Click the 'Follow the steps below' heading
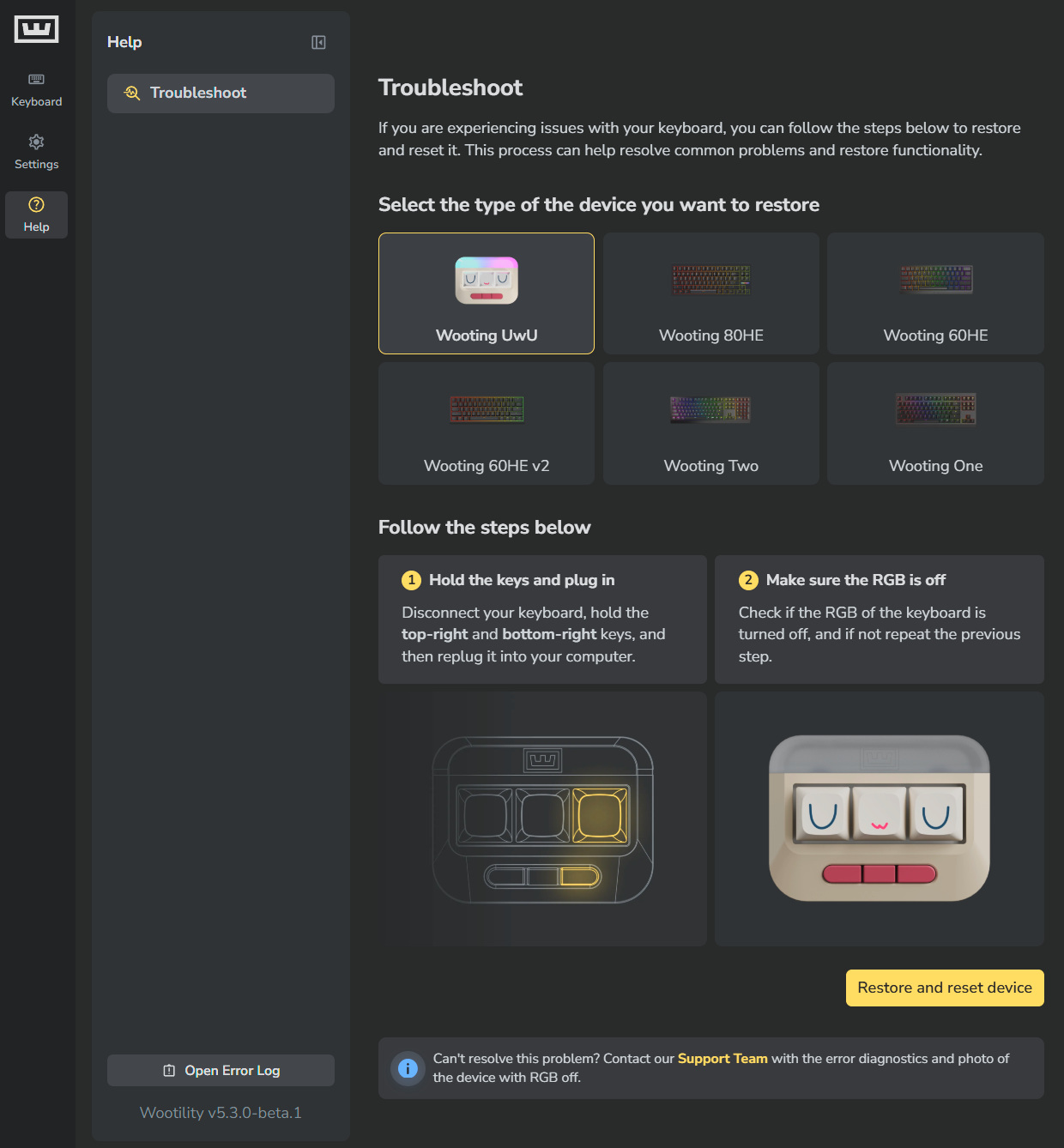This screenshot has height=1148, width=1064. pyautogui.click(x=485, y=528)
